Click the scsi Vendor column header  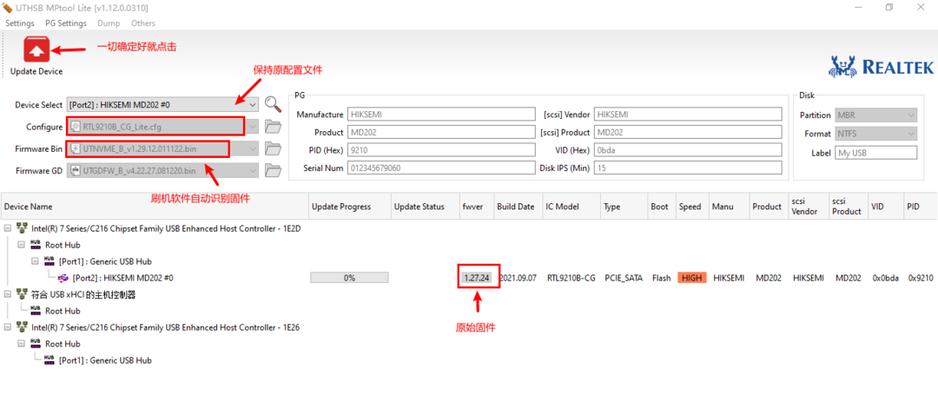tap(808, 206)
